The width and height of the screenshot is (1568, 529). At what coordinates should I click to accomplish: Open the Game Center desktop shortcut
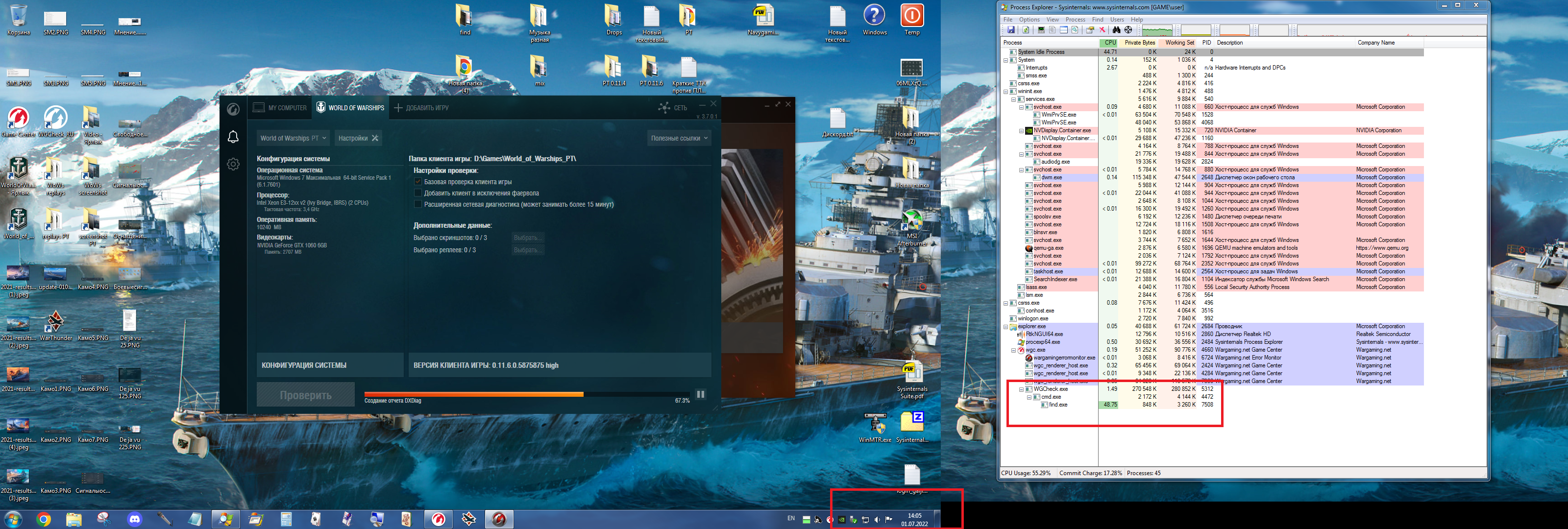18,121
